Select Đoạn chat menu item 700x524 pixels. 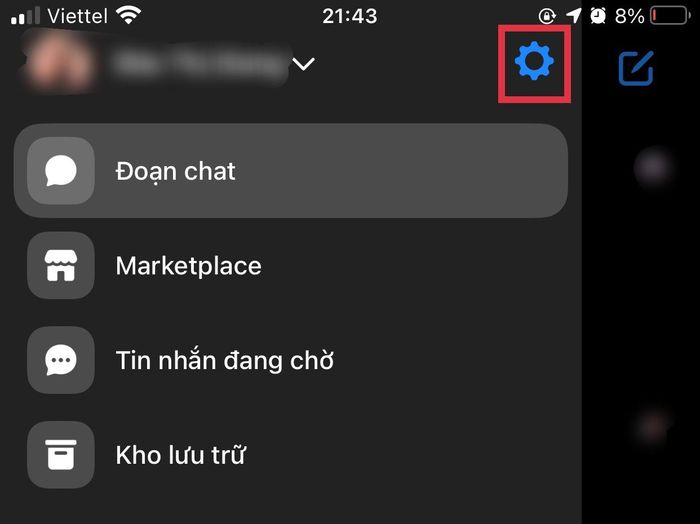click(x=291, y=171)
